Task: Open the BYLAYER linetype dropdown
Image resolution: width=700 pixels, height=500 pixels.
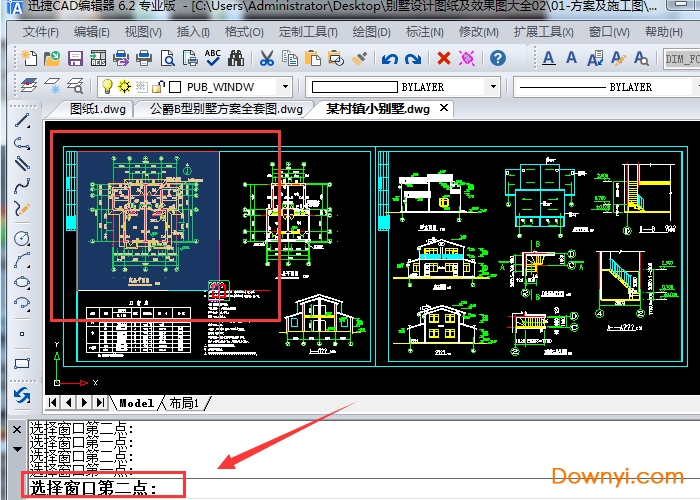Action: click(x=688, y=87)
